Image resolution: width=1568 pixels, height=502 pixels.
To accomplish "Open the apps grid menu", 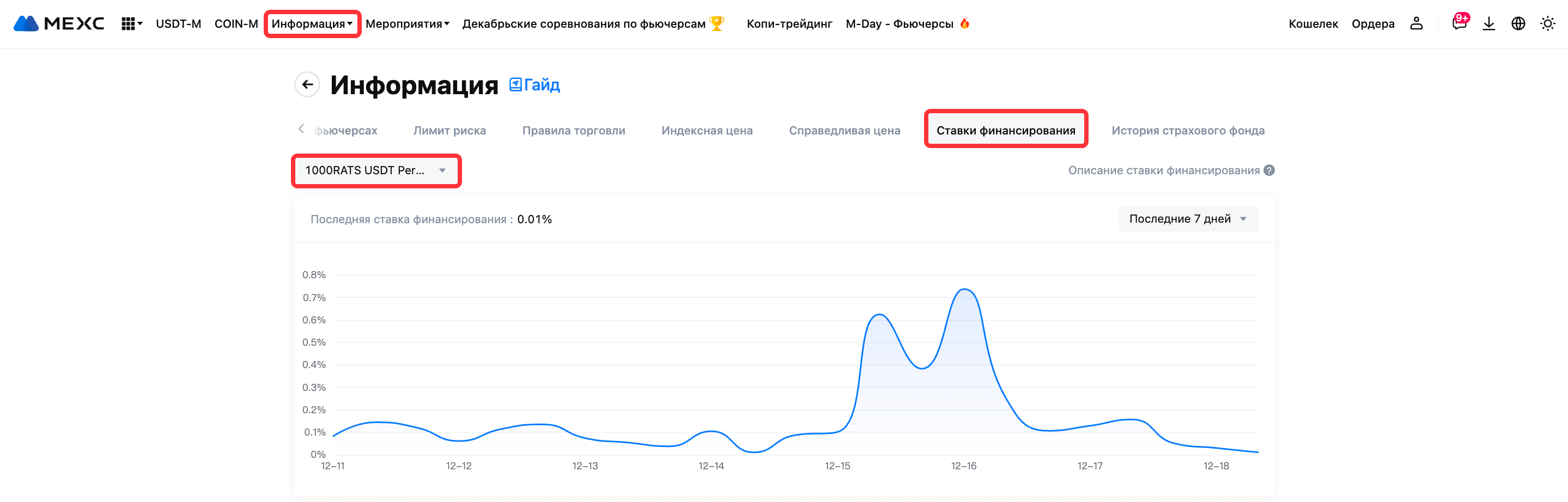I will click(x=130, y=24).
